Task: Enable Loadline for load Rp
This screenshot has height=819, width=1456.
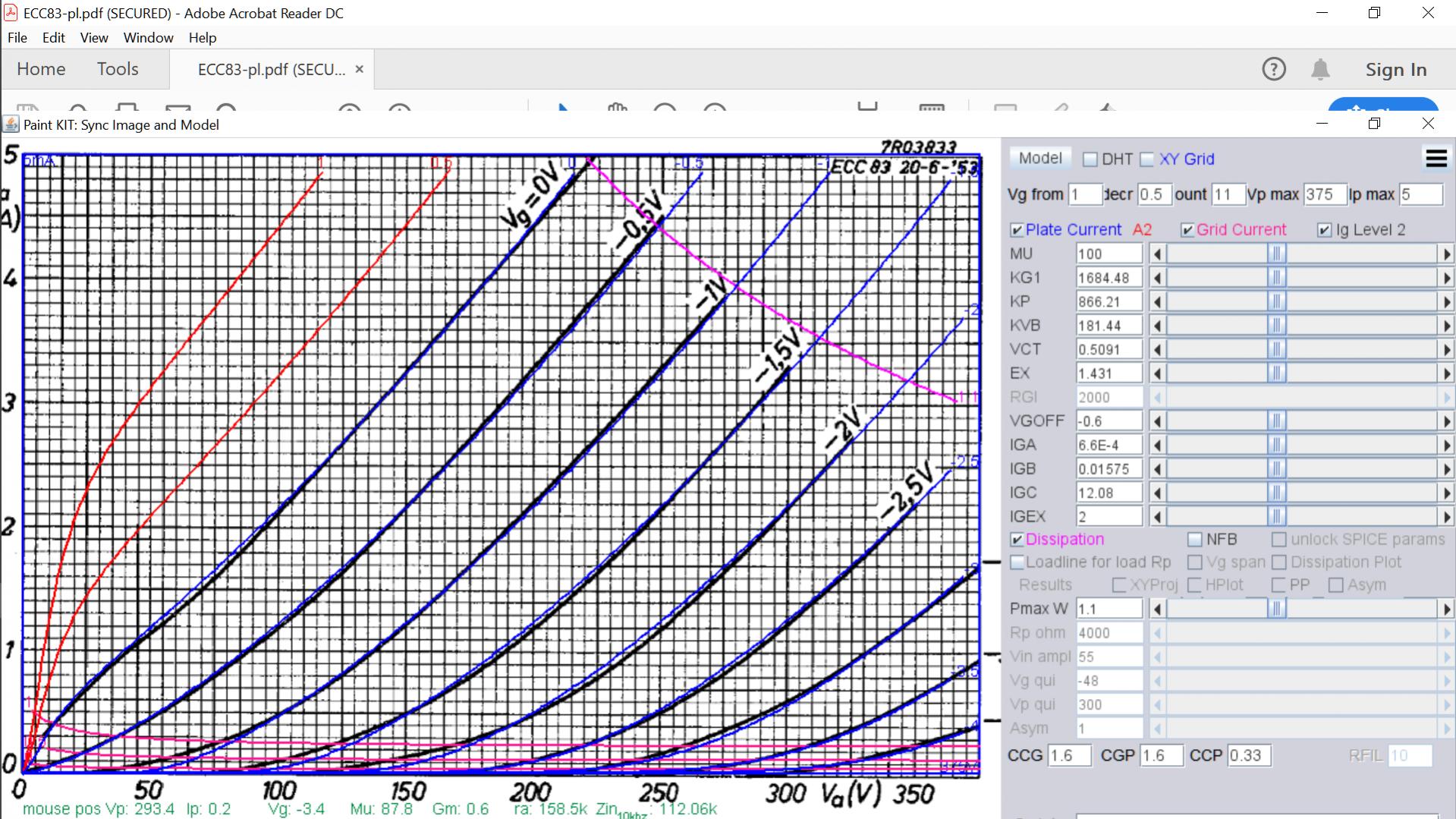Action: point(1017,562)
